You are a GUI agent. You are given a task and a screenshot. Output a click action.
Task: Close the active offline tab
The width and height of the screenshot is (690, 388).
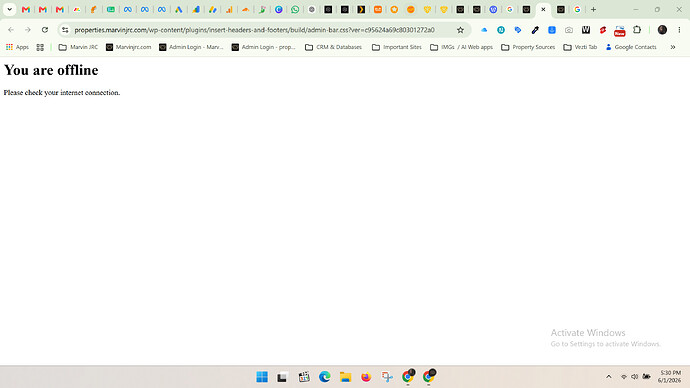(543, 9)
